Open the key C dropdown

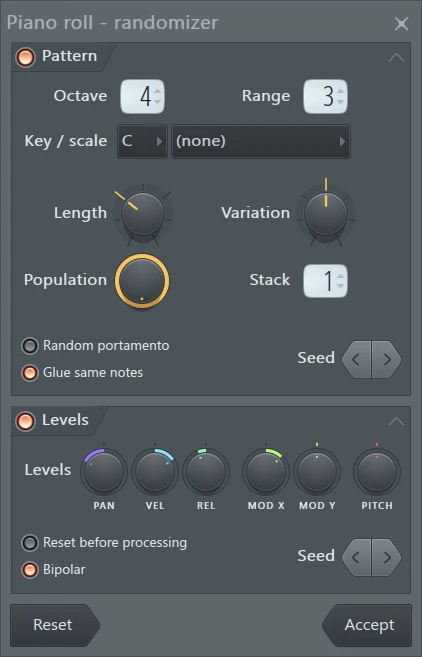(x=142, y=141)
